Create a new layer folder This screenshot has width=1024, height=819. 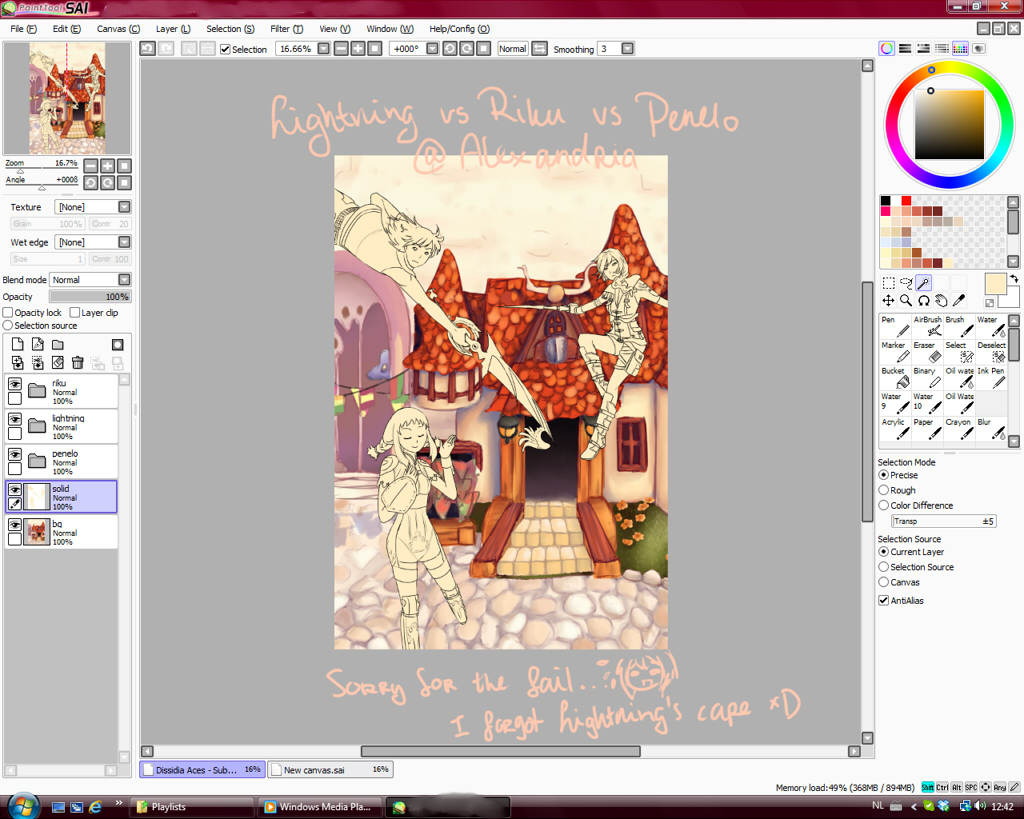point(57,344)
